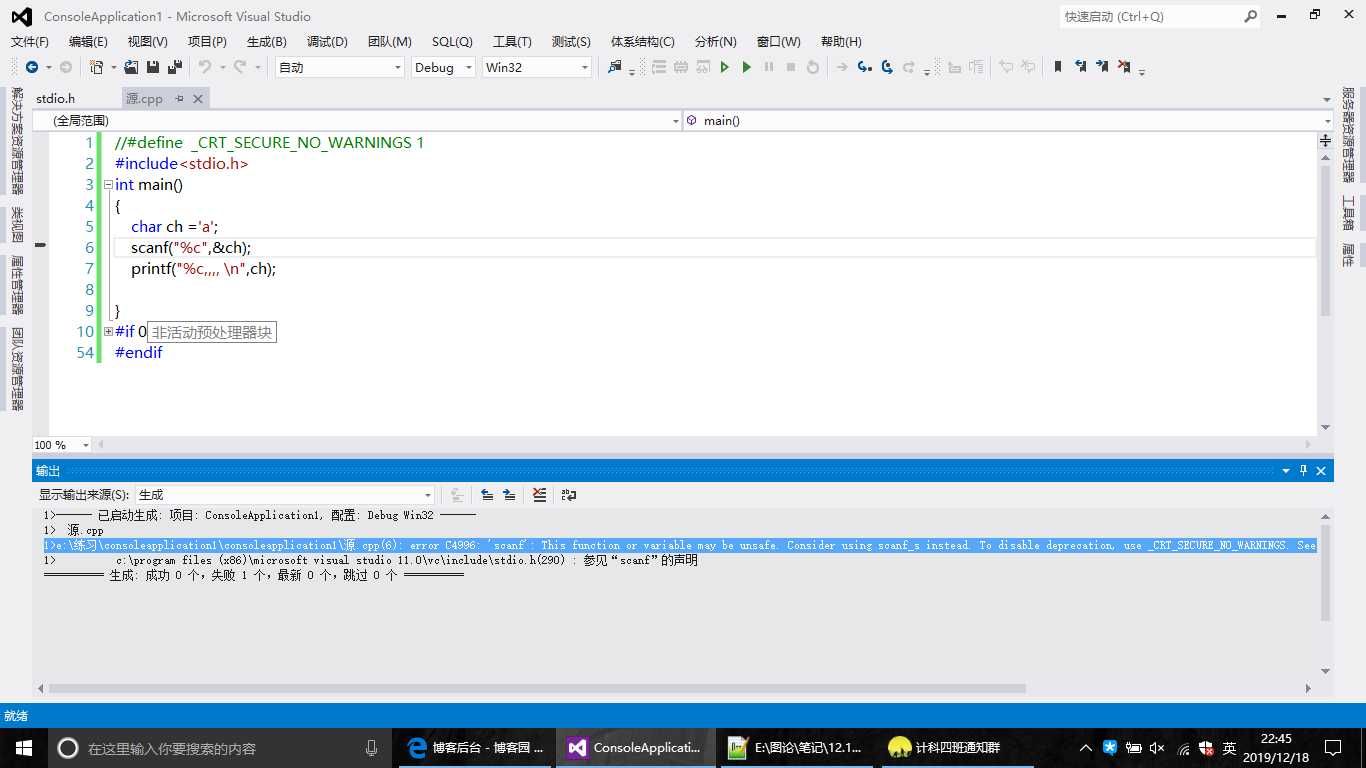Open the SQL(Q) menu
Viewport: 1366px width, 768px height.
(452, 41)
